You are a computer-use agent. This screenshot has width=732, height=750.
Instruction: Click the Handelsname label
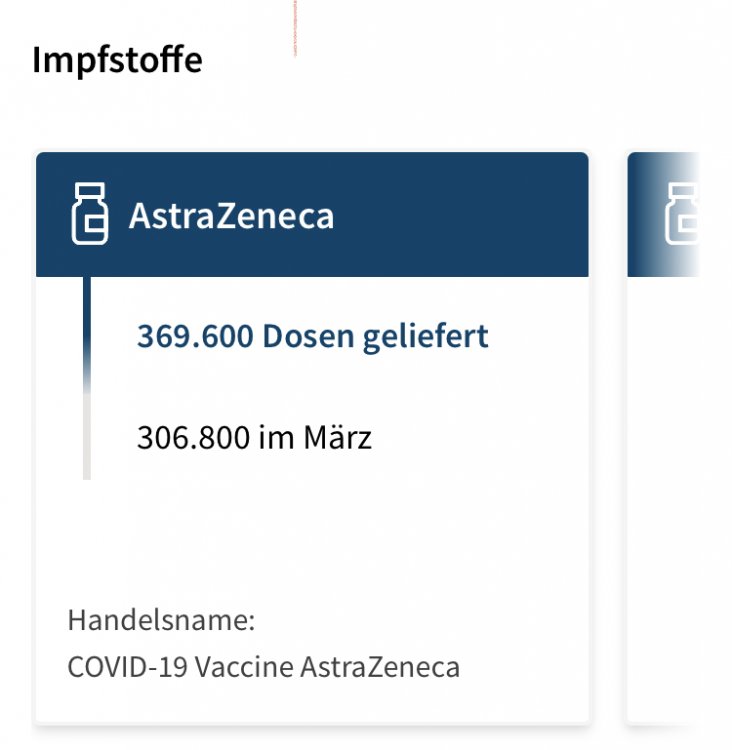(x=161, y=620)
